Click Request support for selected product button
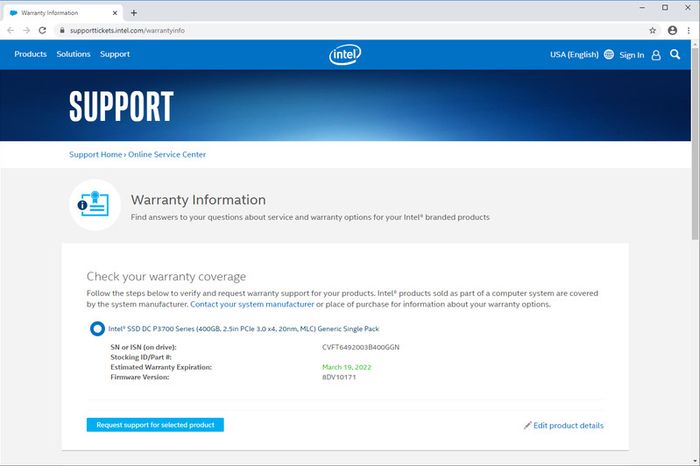The height and width of the screenshot is (466, 700). (x=155, y=425)
